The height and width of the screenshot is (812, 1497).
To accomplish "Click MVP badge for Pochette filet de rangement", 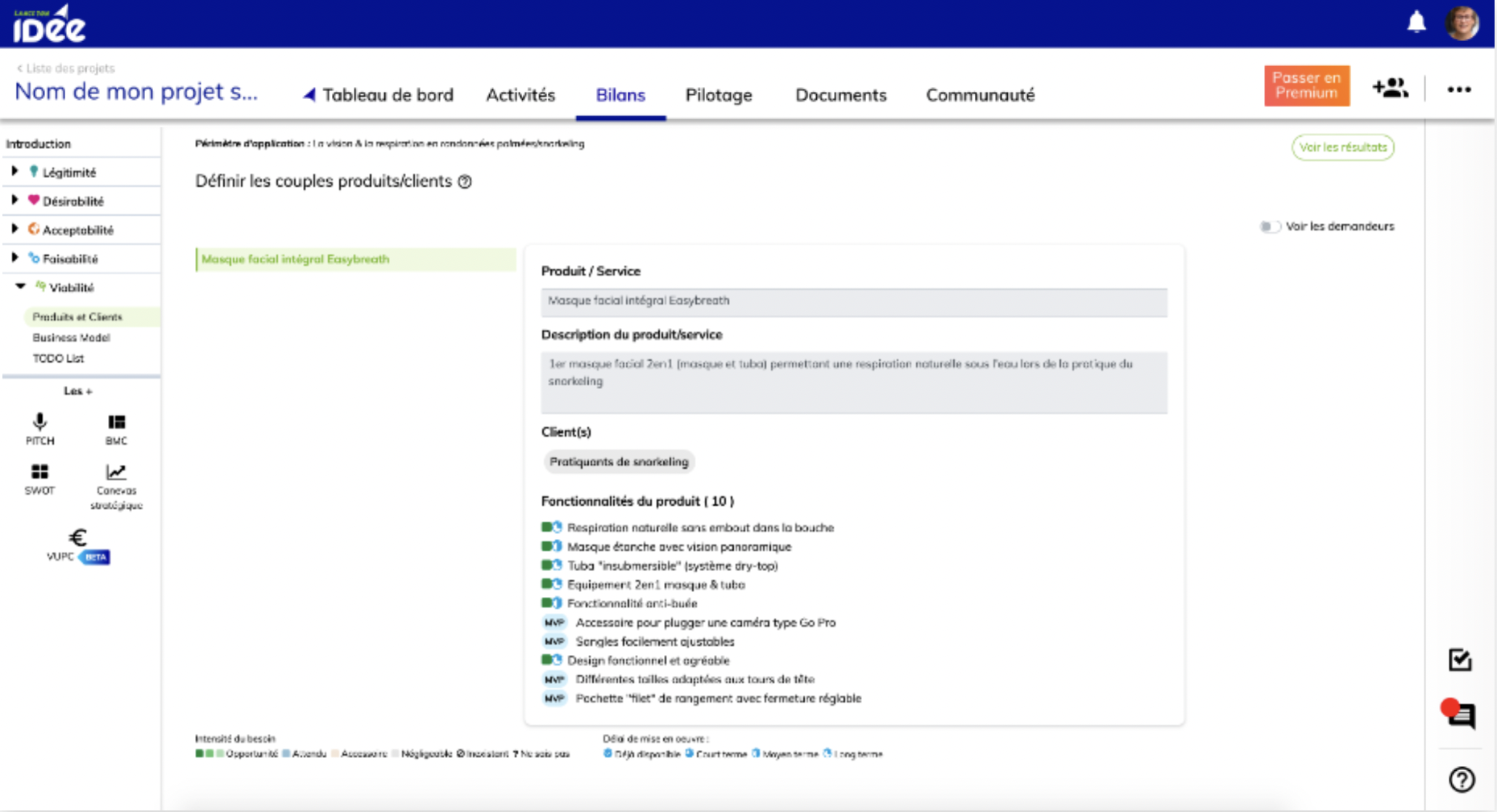I will tap(554, 698).
